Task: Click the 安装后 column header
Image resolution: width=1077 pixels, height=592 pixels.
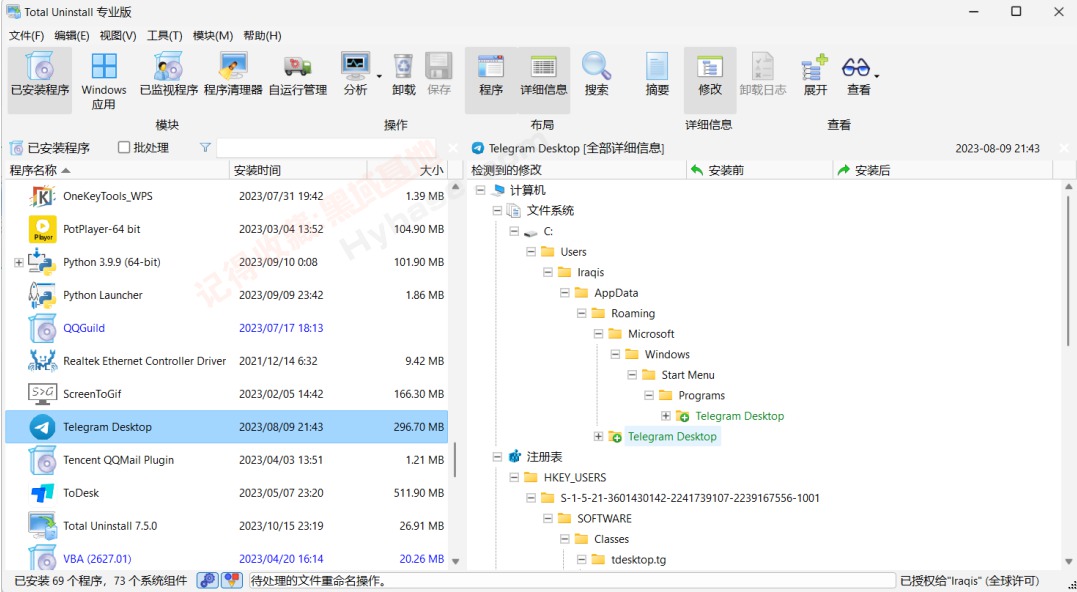Action: pyautogui.click(x=942, y=170)
